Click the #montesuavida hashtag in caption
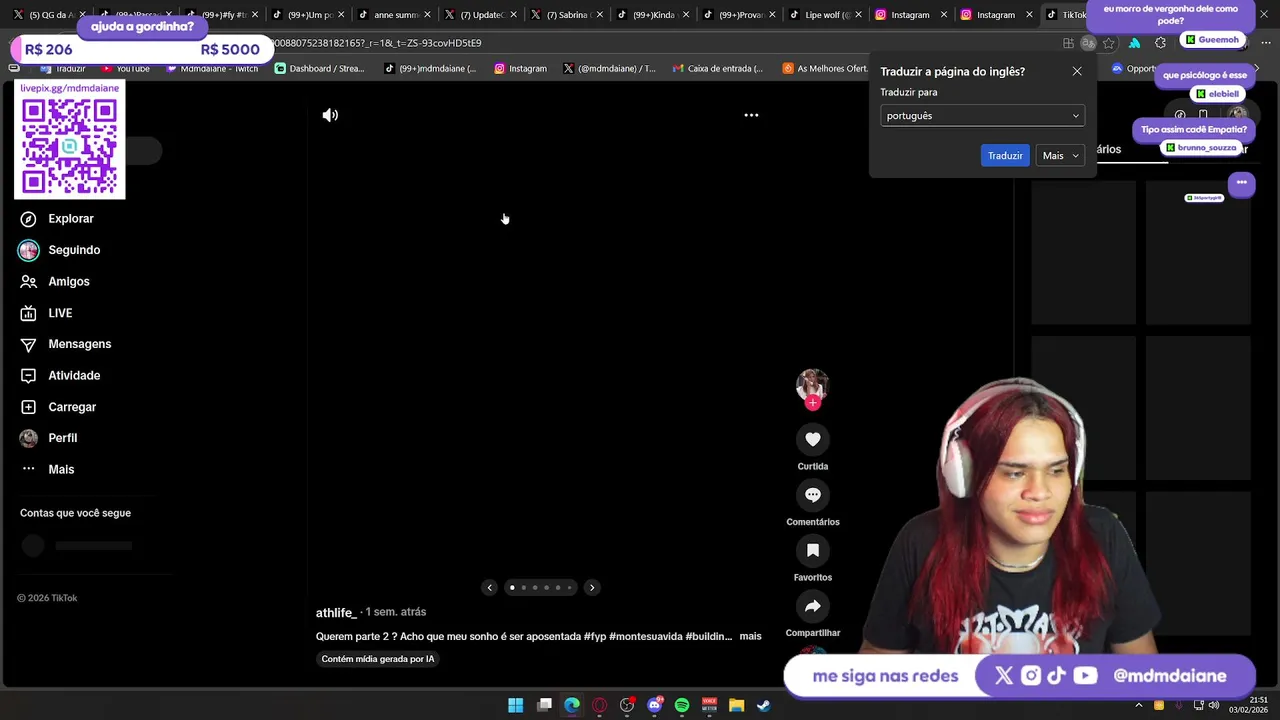The width and height of the screenshot is (1280, 720). 645,636
